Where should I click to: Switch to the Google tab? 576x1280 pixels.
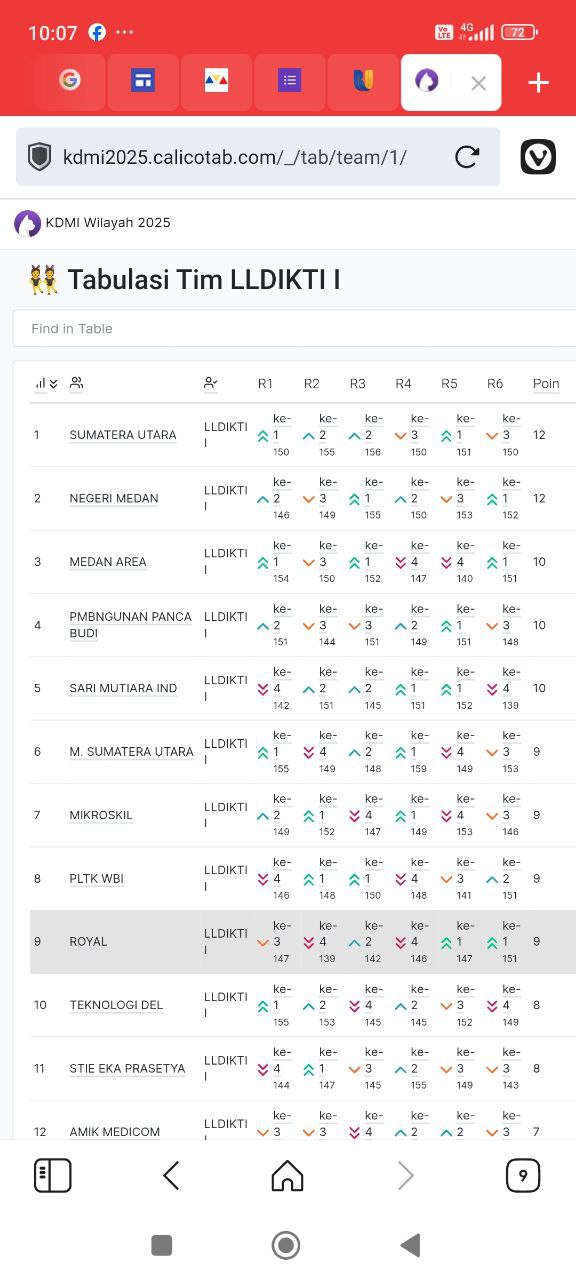[x=69, y=82]
